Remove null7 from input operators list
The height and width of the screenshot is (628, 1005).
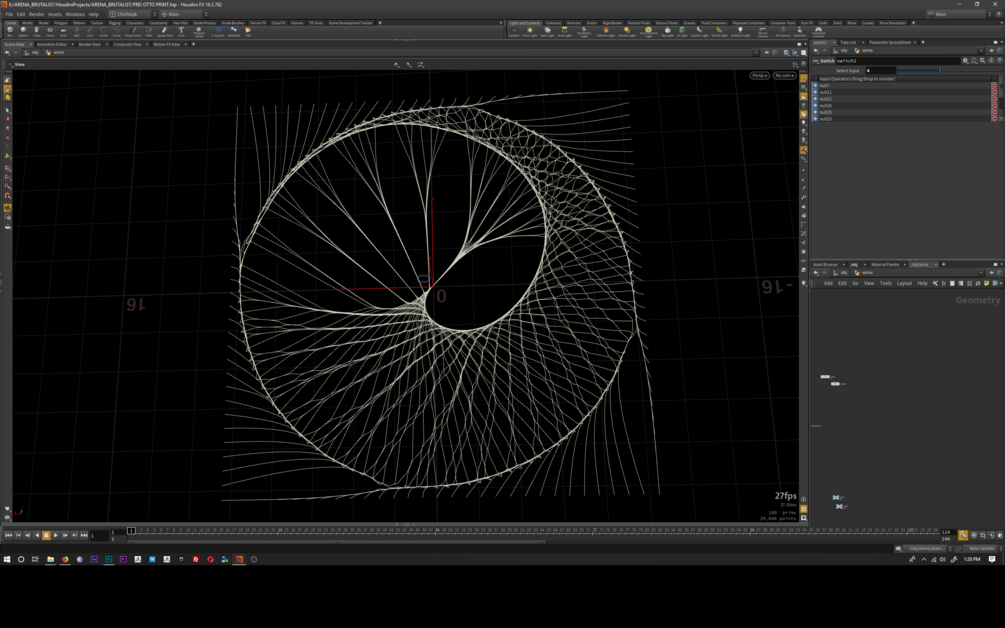[994, 86]
